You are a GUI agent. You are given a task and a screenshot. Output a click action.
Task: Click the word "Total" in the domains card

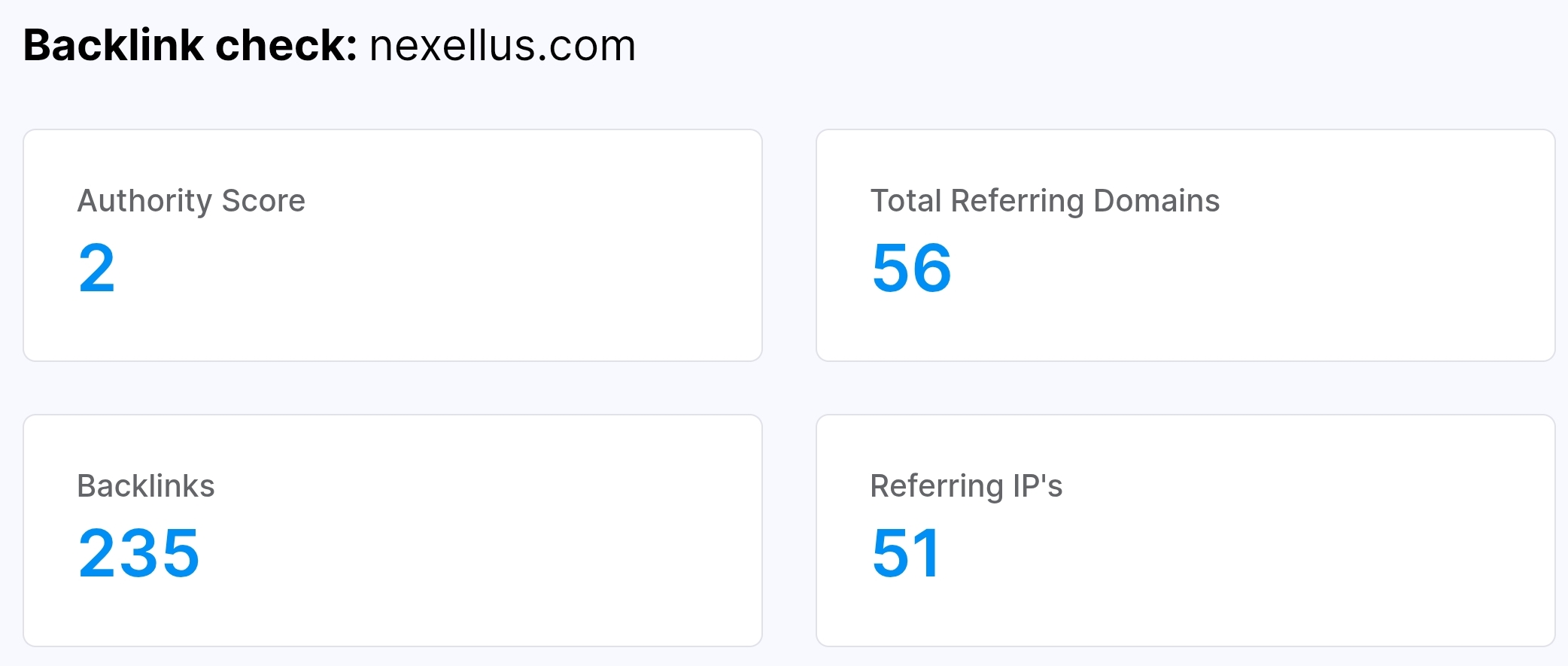[906, 201]
